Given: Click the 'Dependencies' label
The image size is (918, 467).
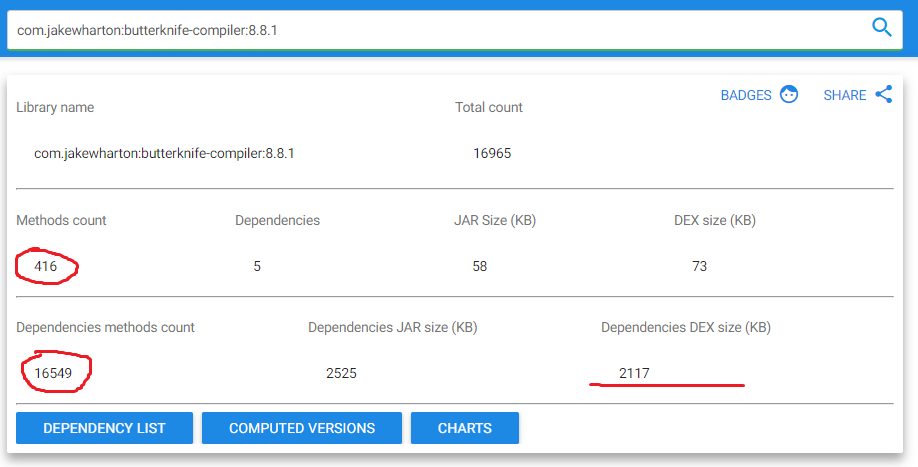Looking at the screenshot, I should pos(278,221).
